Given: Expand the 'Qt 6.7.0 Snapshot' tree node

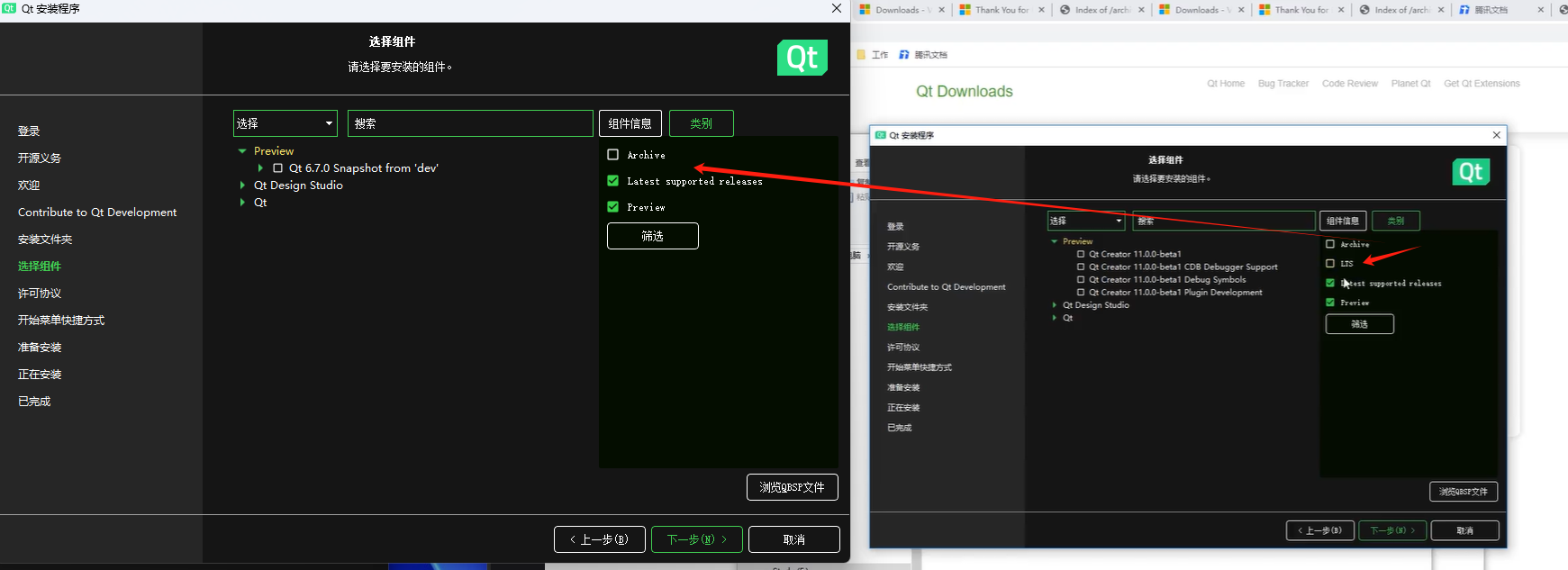Looking at the screenshot, I should (x=260, y=168).
